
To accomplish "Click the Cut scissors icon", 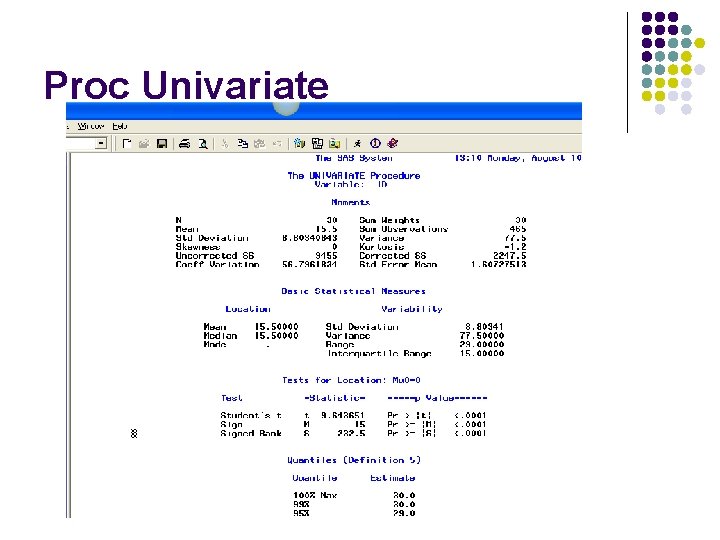I will [225, 144].
